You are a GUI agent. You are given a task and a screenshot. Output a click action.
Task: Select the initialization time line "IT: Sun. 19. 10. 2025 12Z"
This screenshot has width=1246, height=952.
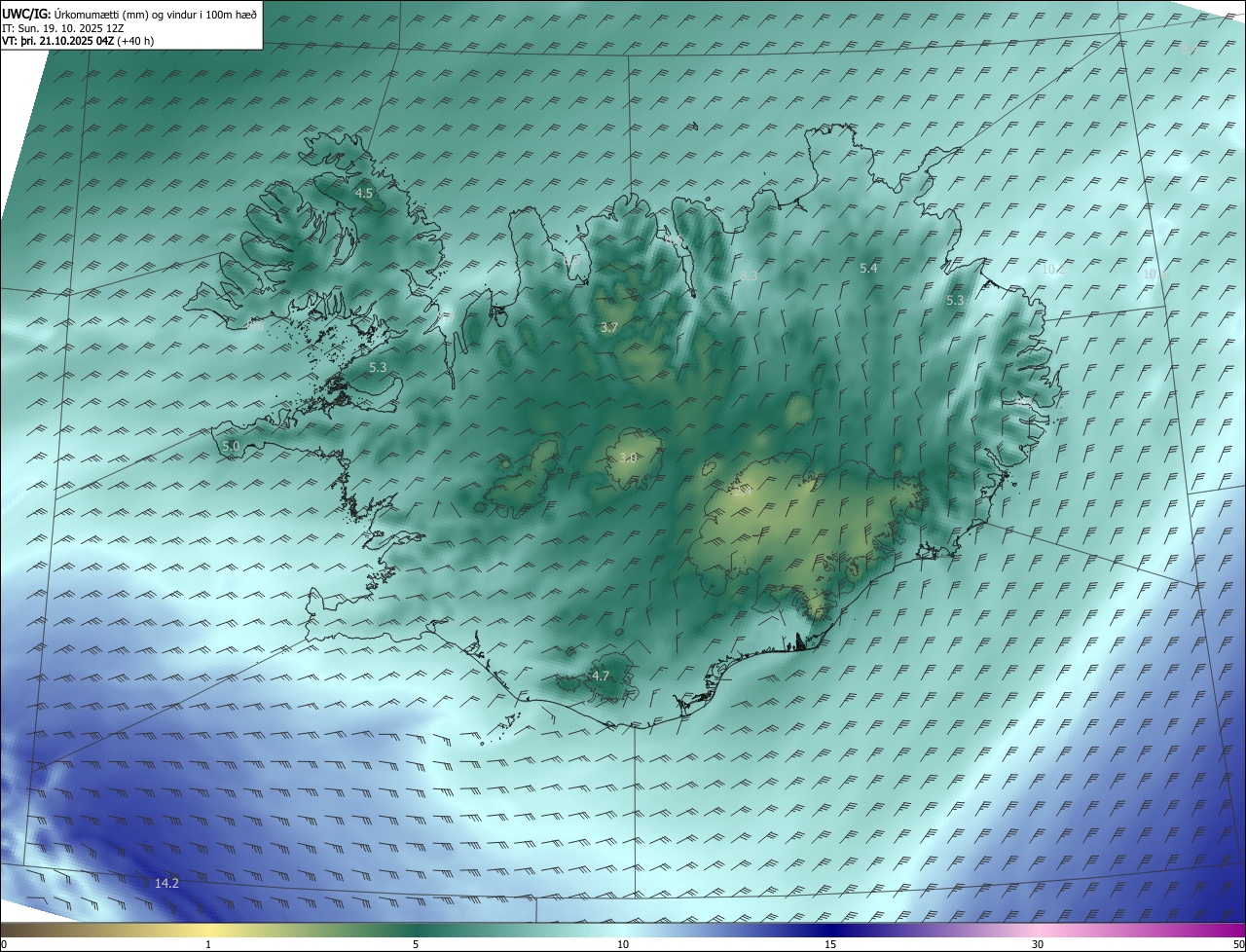(63, 28)
